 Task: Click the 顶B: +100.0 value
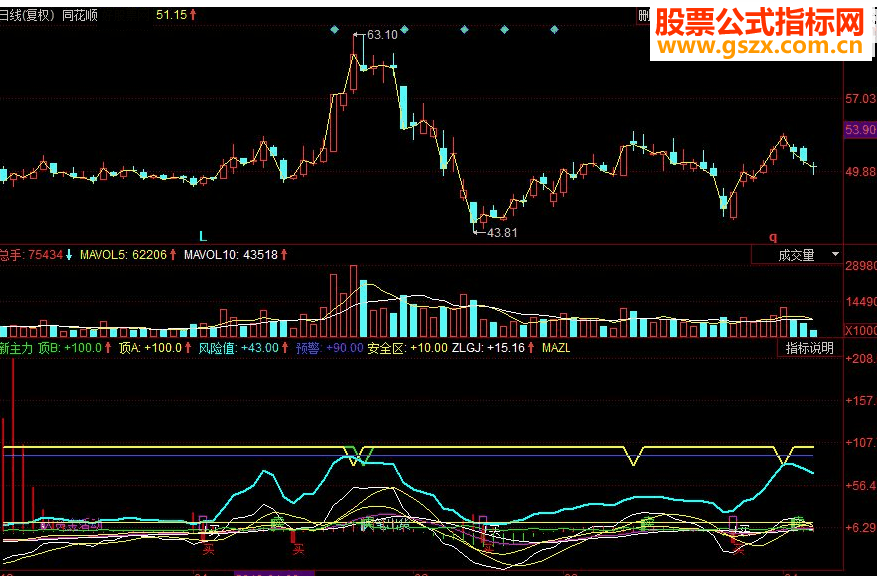point(70,348)
